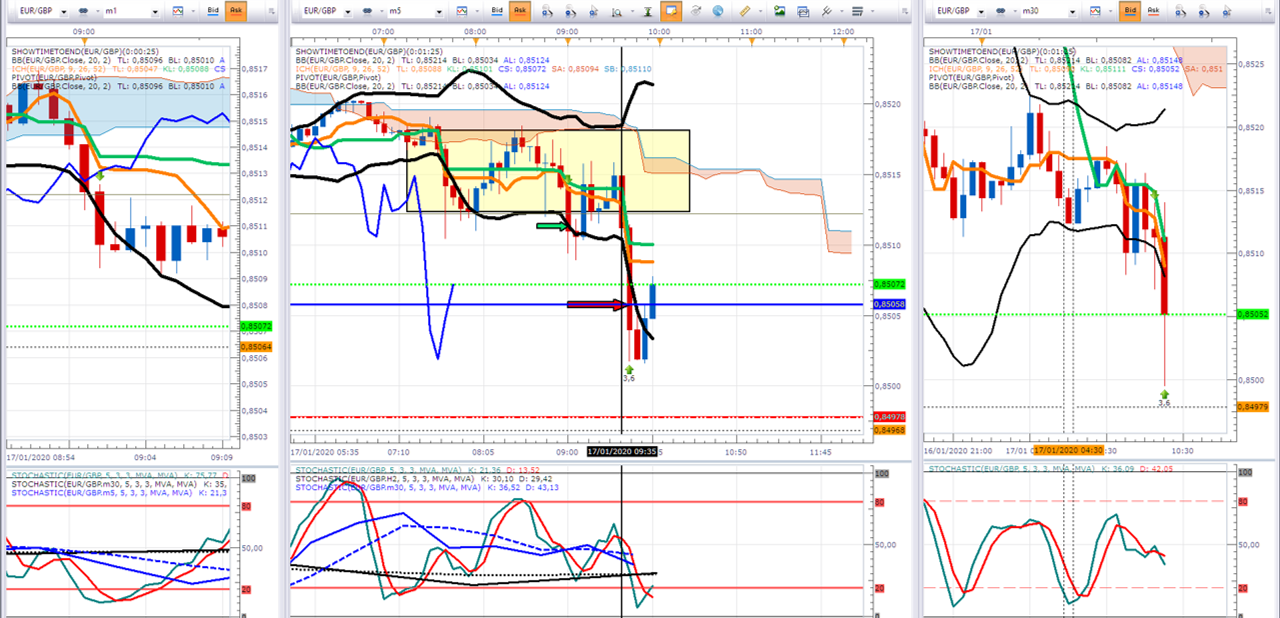
Task: Click the 0,84978 red price label on m5 chart
Action: pos(889,417)
